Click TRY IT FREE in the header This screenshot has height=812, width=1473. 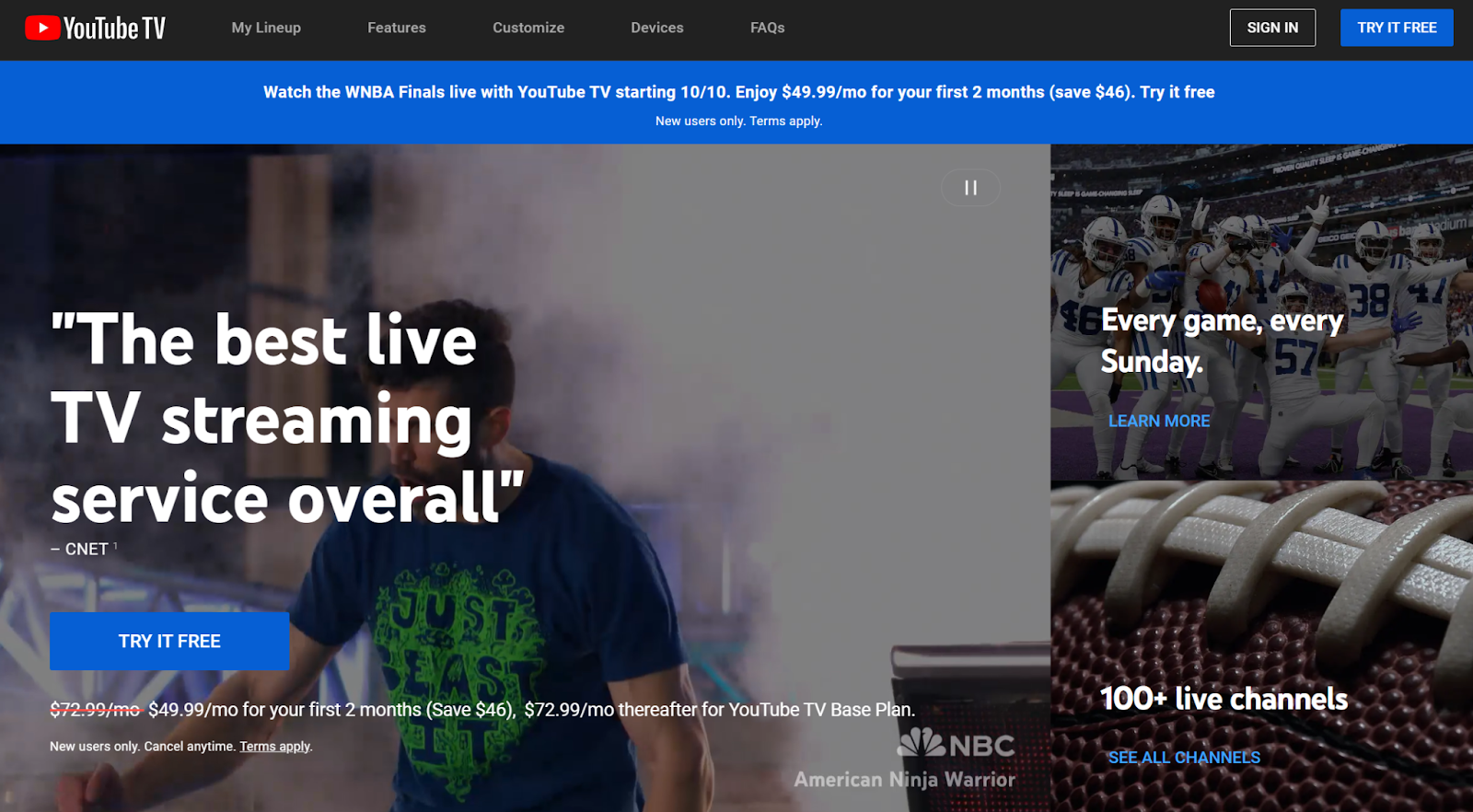point(1397,28)
